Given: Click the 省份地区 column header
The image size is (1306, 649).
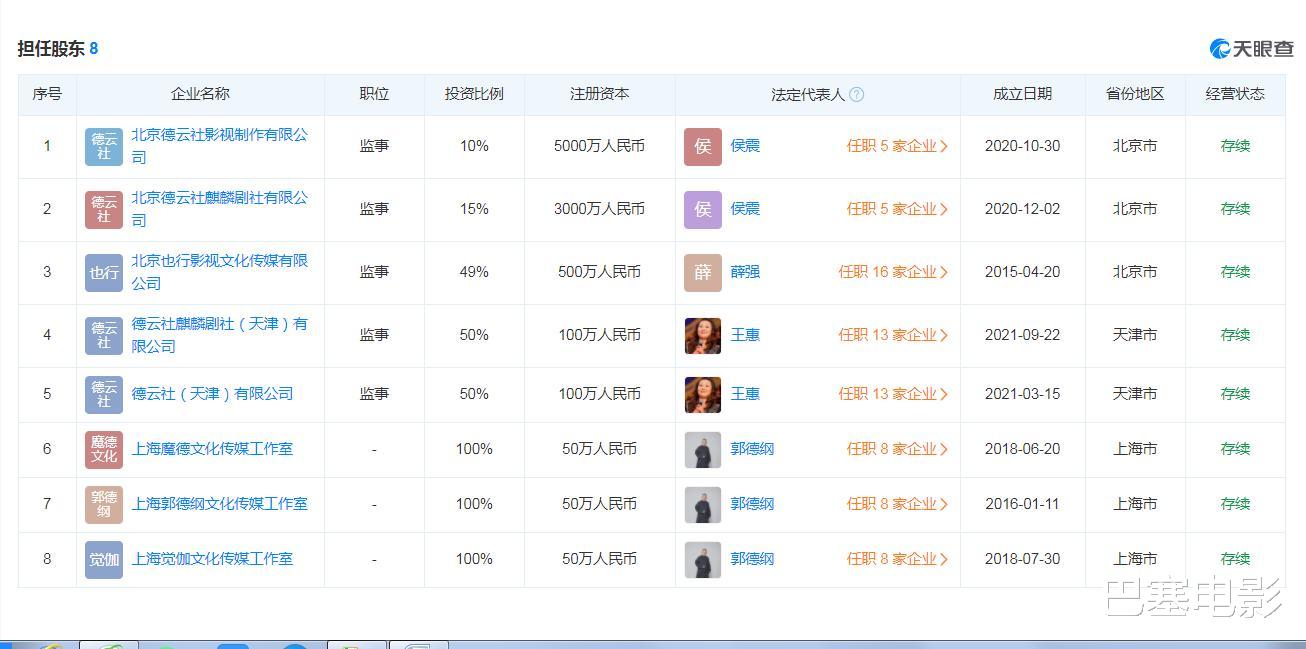Looking at the screenshot, I should coord(1135,94).
